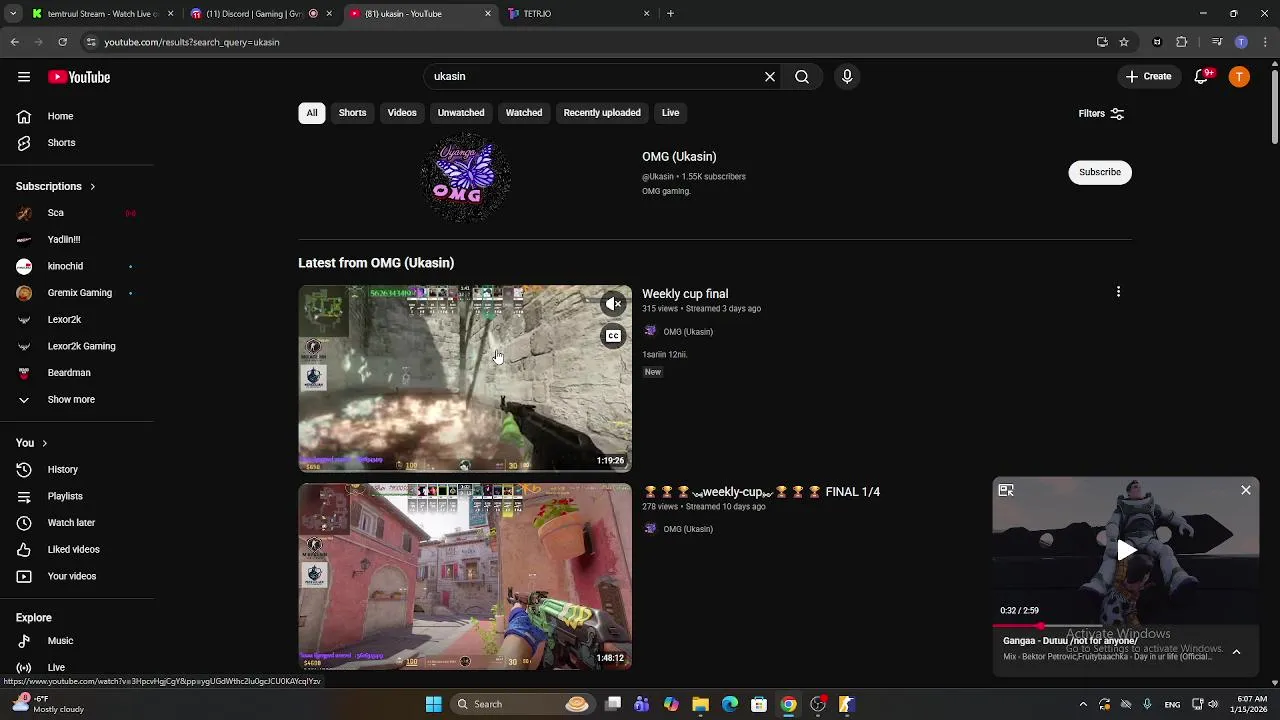Open File Explorer from the taskbar
Image resolution: width=1280 pixels, height=720 pixels.
[x=700, y=704]
